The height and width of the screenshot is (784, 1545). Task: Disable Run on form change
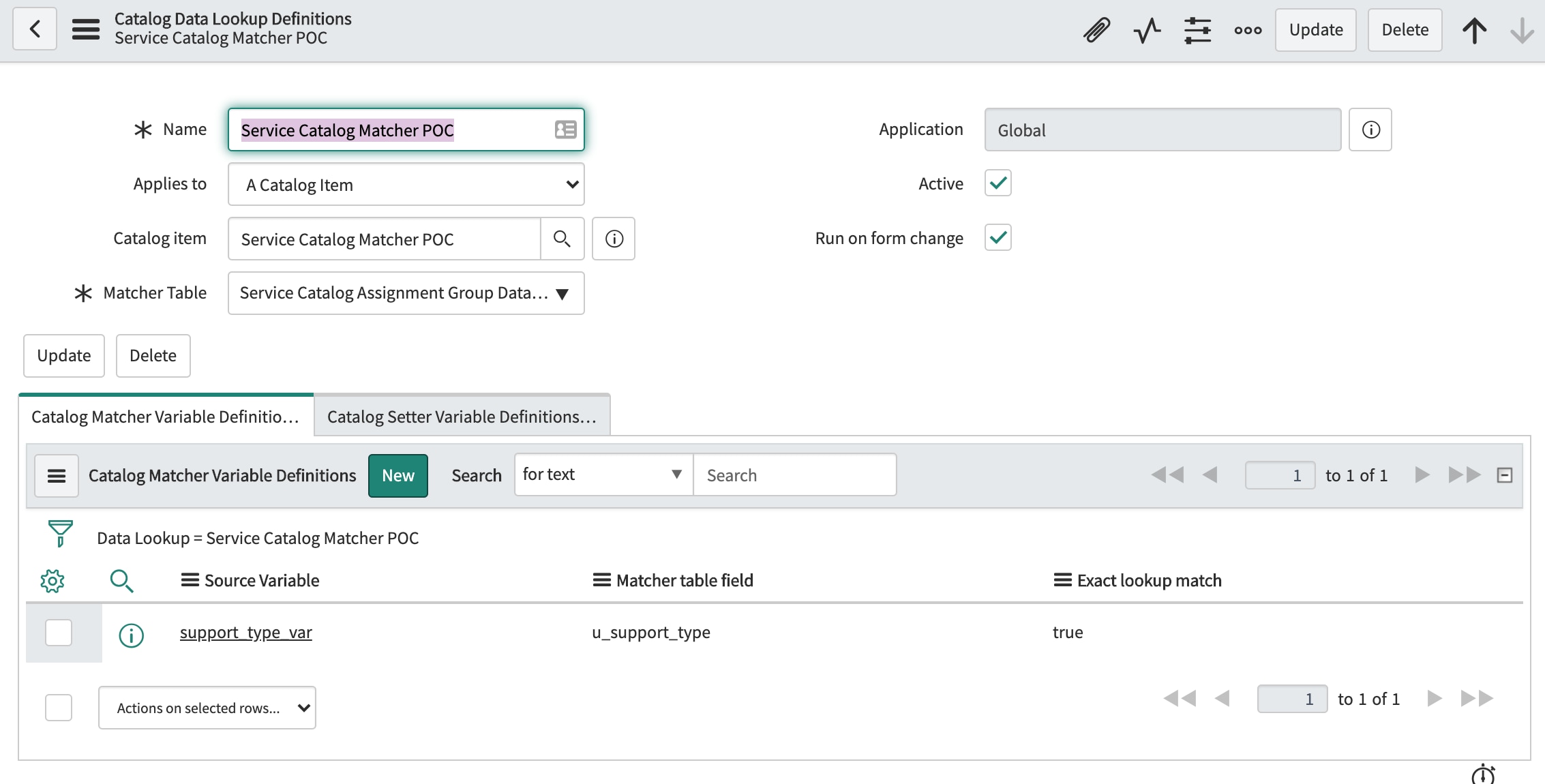click(997, 237)
